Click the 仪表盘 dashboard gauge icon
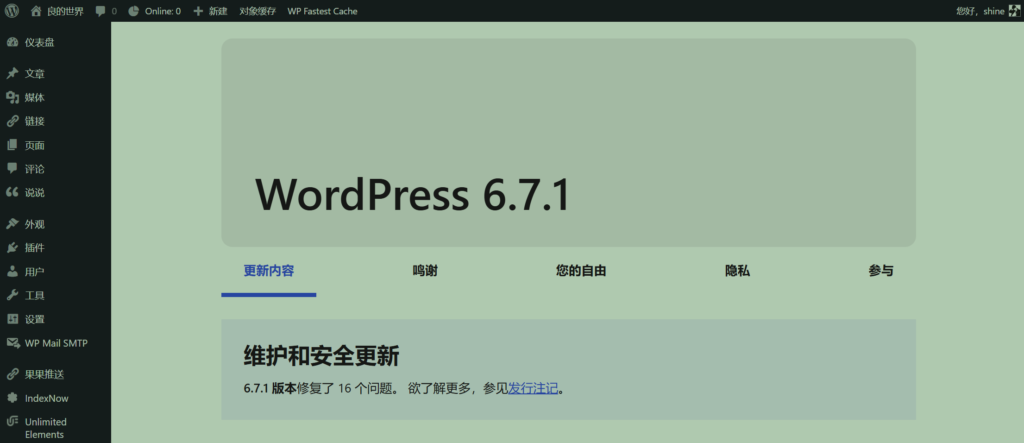 (12, 44)
